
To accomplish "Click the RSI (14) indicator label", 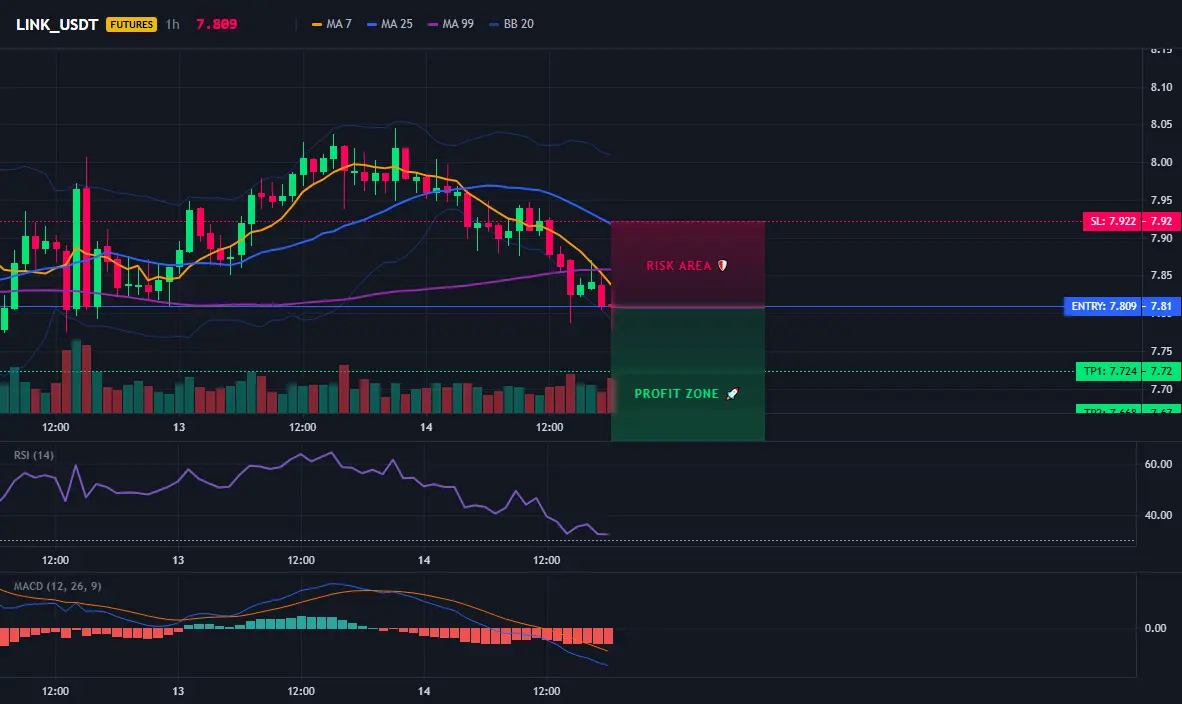I will [x=34, y=455].
